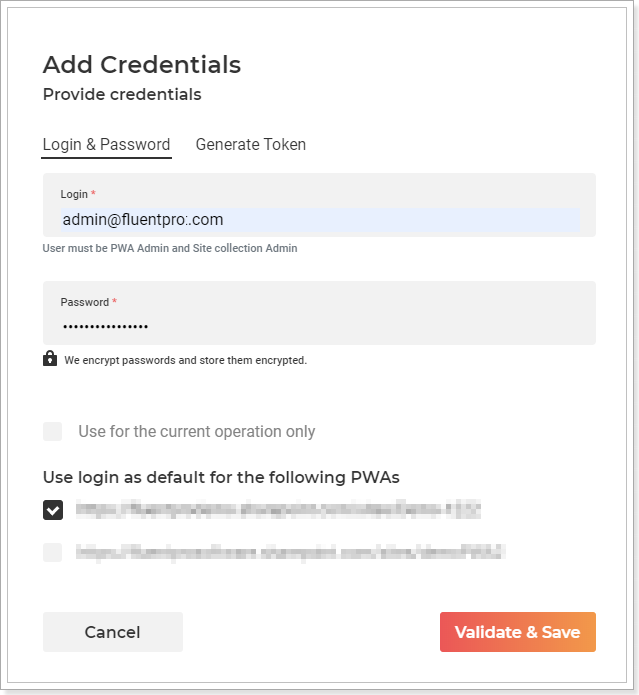This screenshot has height=695, width=639.
Task: Switch to the Generate Token tab
Action: pyautogui.click(x=251, y=144)
